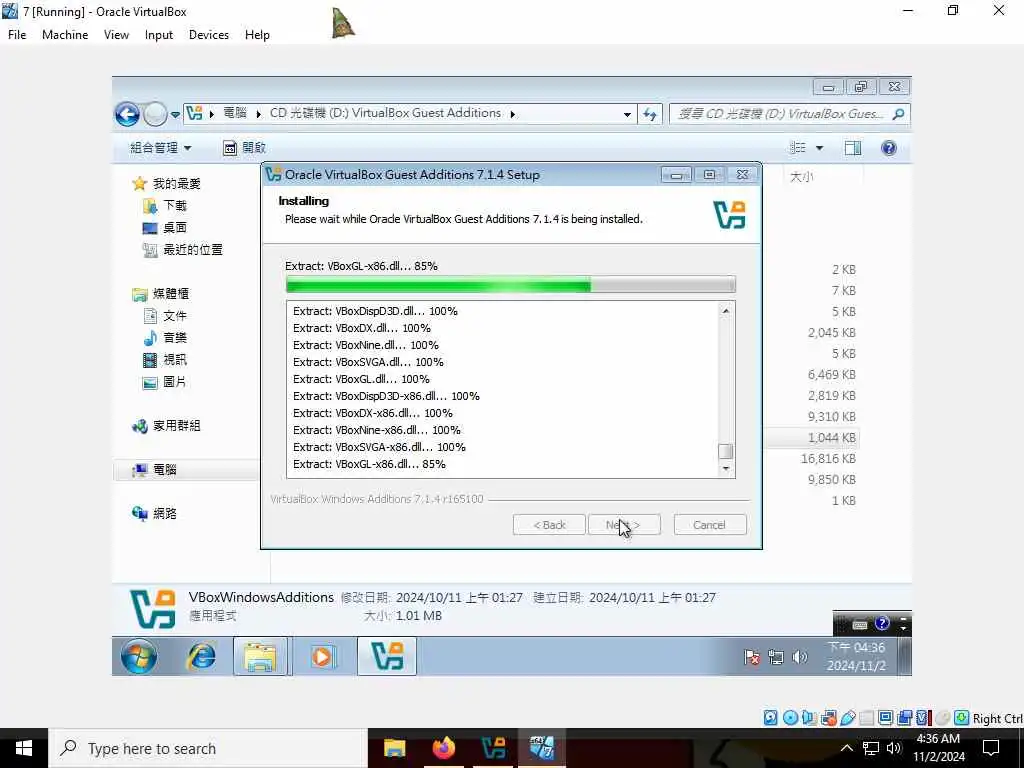Image resolution: width=1024 pixels, height=768 pixels.
Task: Open Firefox from the host taskbar
Action: [x=443, y=748]
